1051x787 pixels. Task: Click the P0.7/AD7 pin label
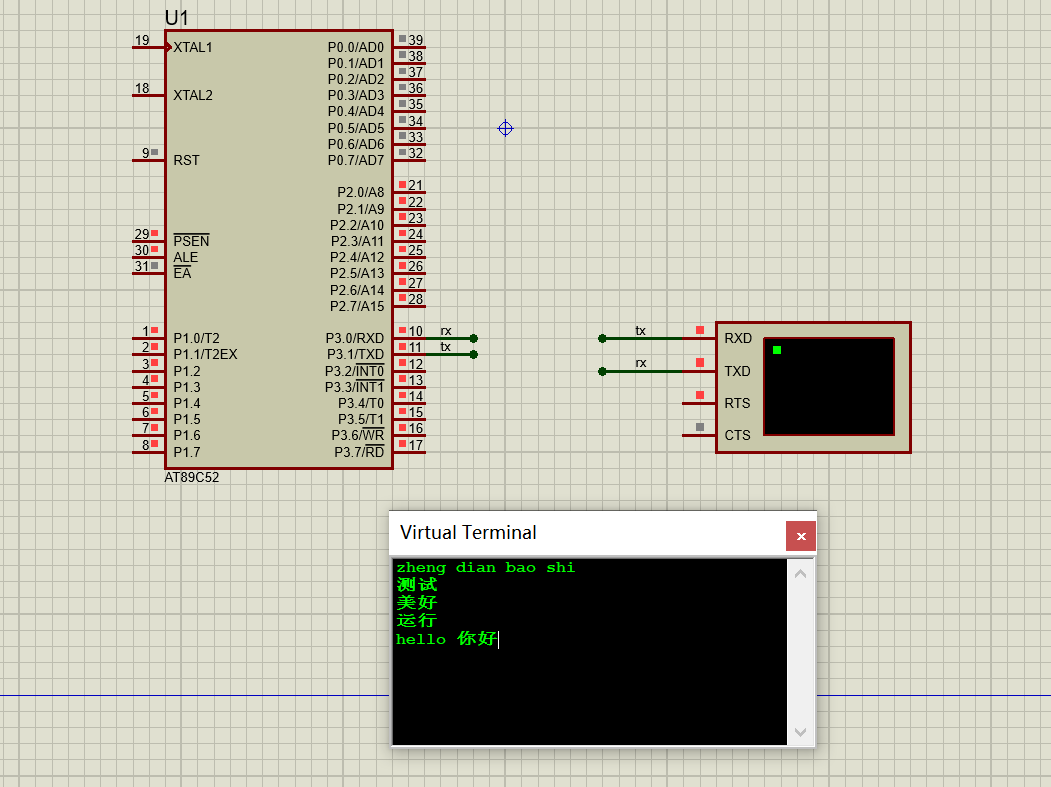pos(356,161)
